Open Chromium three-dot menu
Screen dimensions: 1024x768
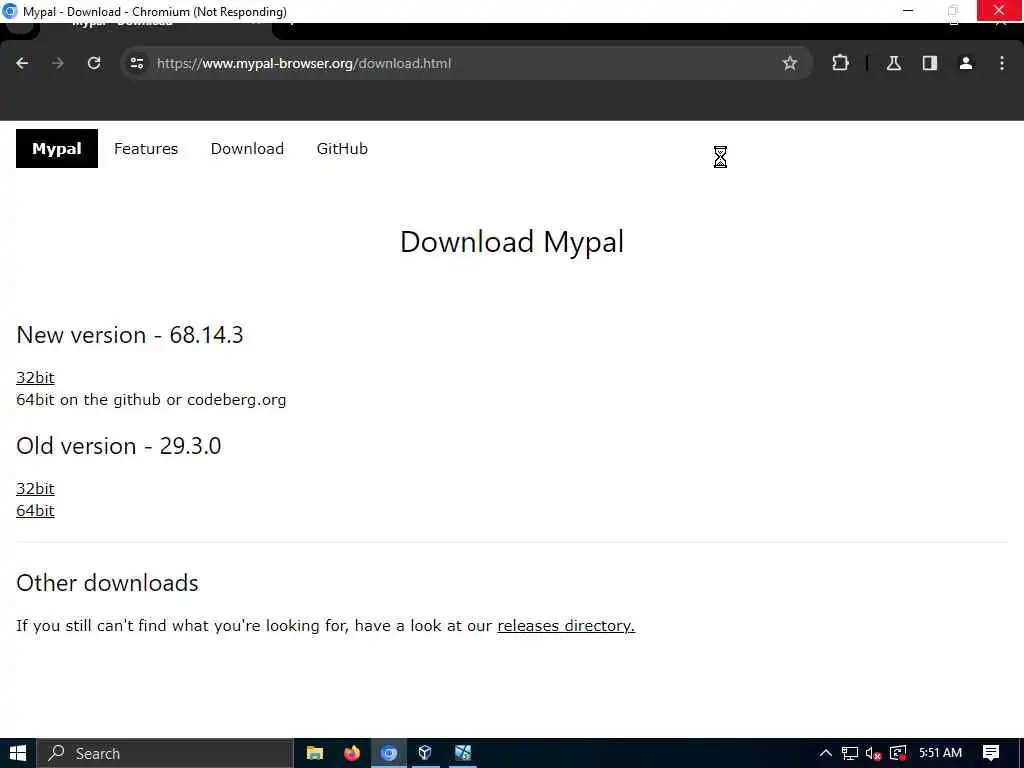(x=1002, y=63)
